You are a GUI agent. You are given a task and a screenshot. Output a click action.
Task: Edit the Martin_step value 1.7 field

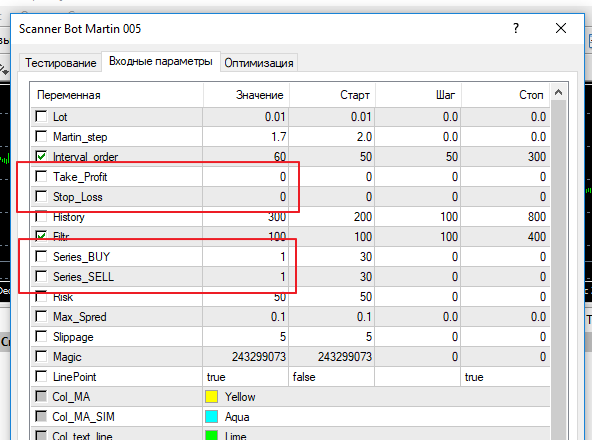click(x=246, y=137)
